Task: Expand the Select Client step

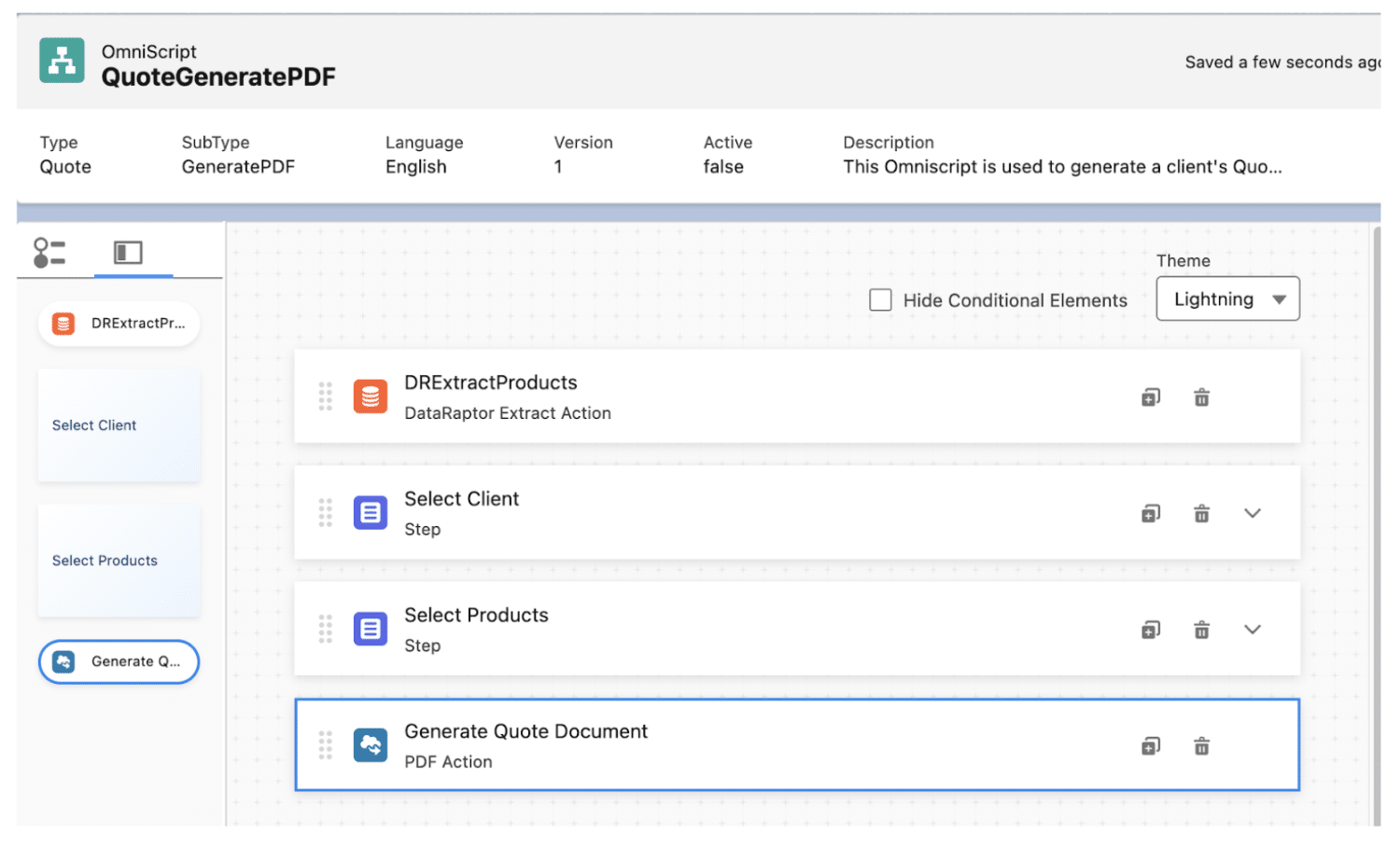Action: tap(1253, 513)
